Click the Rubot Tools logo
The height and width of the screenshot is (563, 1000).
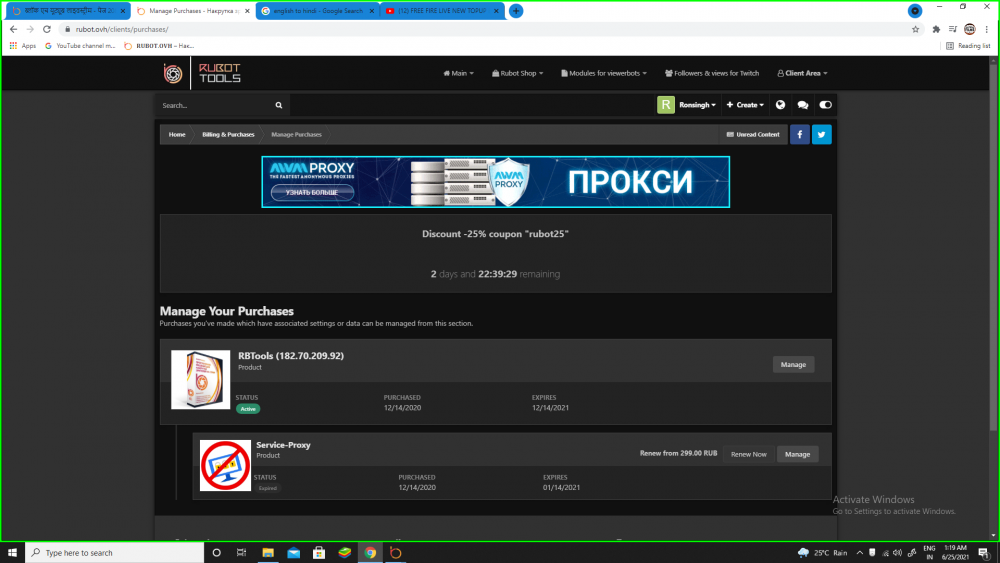tap(203, 73)
